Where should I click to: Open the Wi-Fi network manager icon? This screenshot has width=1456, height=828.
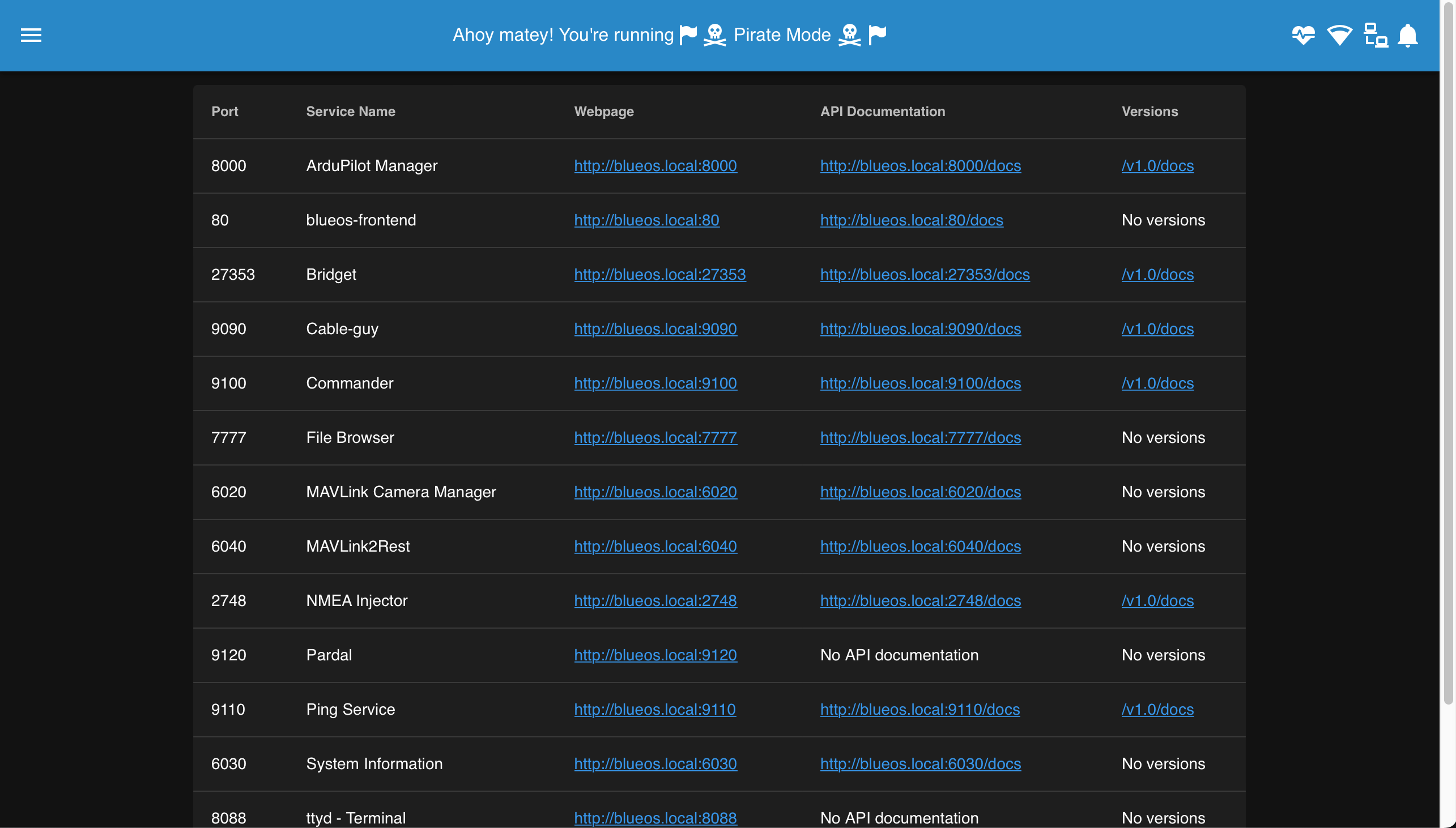pyautogui.click(x=1339, y=35)
